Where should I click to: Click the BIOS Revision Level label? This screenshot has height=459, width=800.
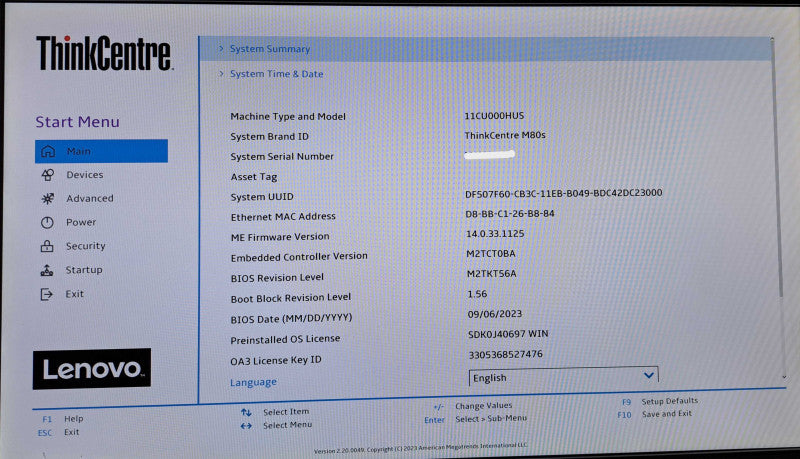tap(277, 278)
